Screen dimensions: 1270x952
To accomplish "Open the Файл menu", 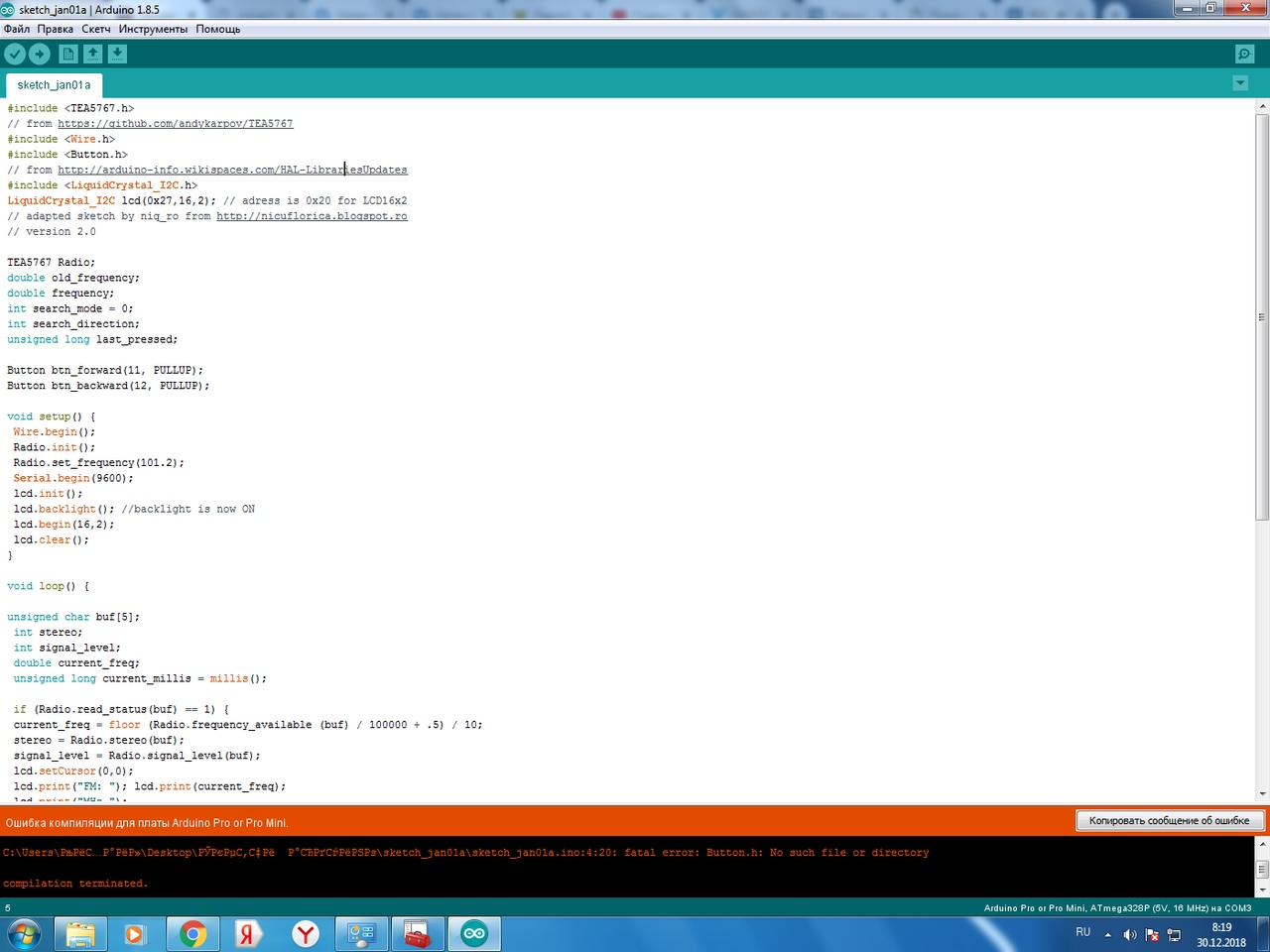I will coord(17,29).
